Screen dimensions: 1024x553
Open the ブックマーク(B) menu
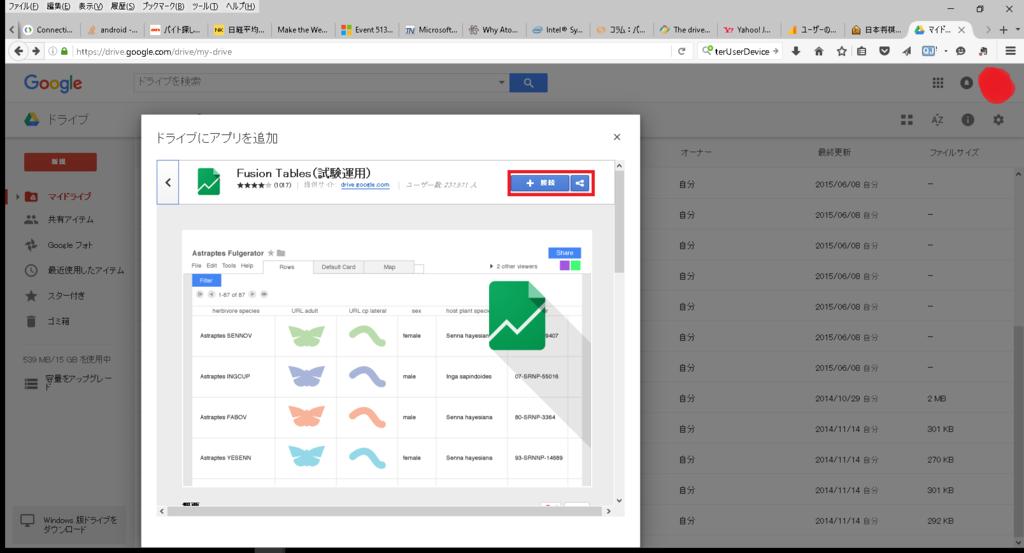(163, 6)
